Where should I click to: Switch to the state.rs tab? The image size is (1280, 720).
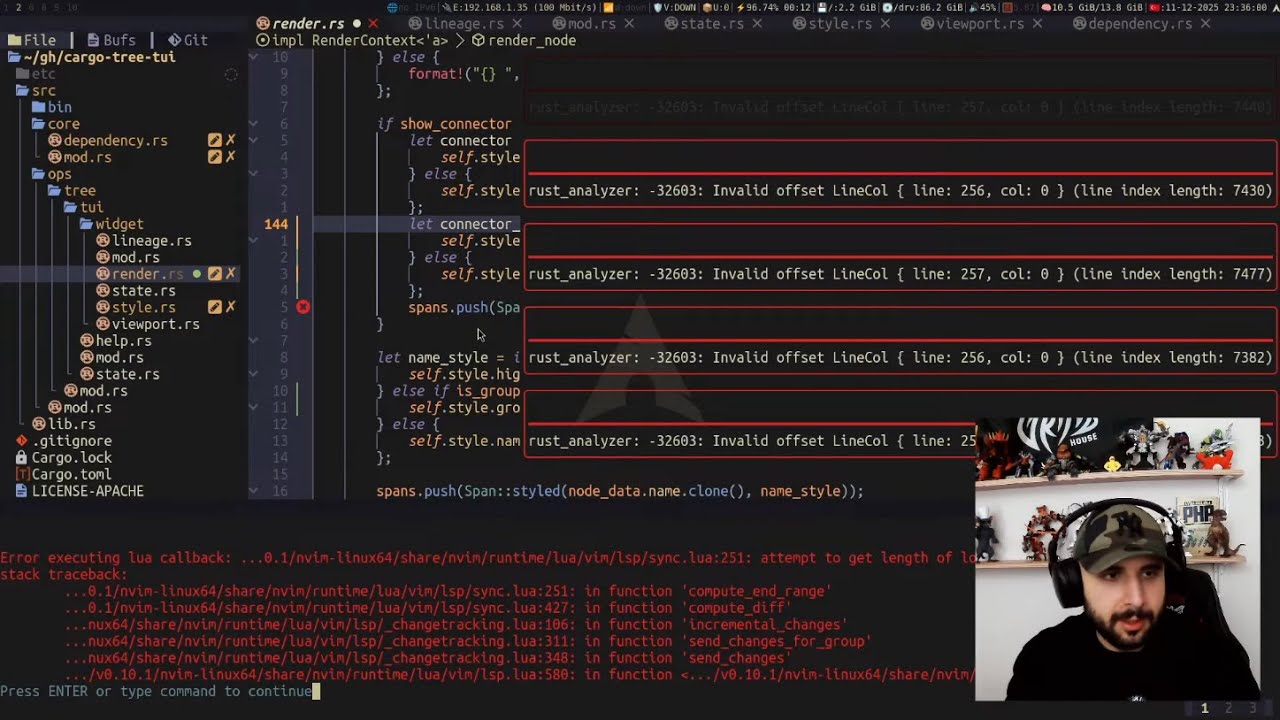click(703, 23)
